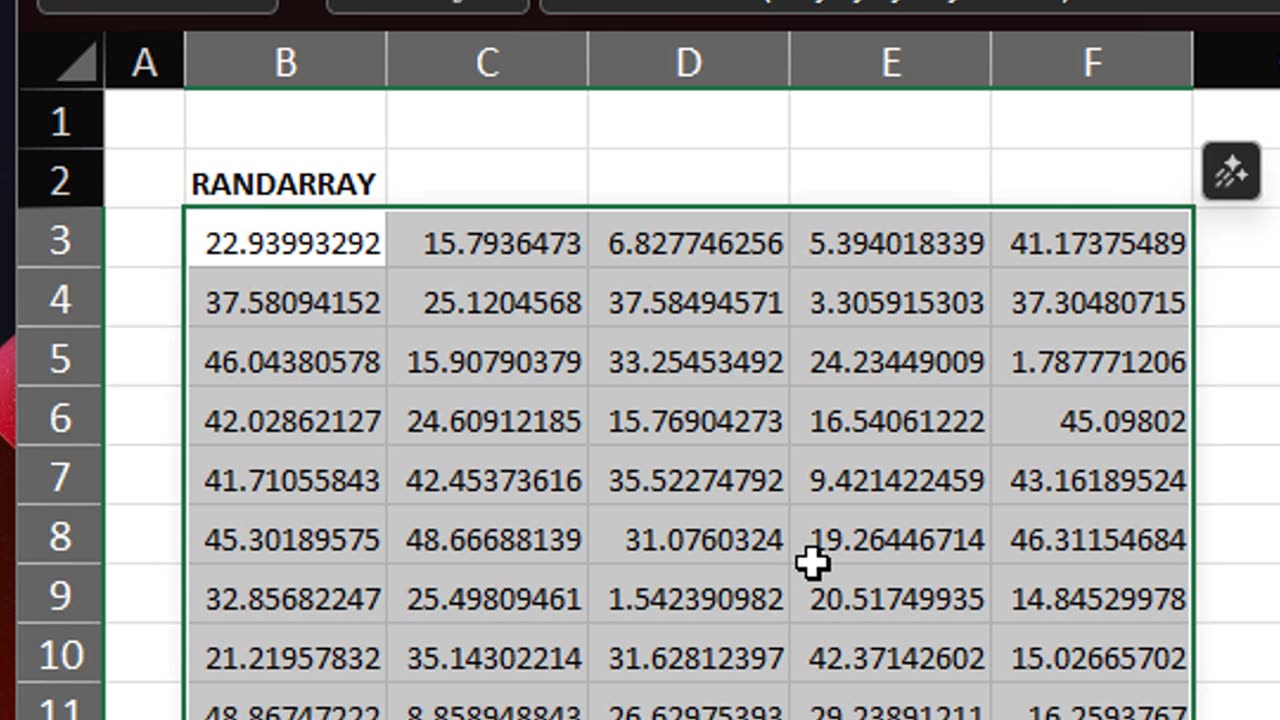Click cell containing 21.21957832
1280x720 pixels.
(x=285, y=654)
